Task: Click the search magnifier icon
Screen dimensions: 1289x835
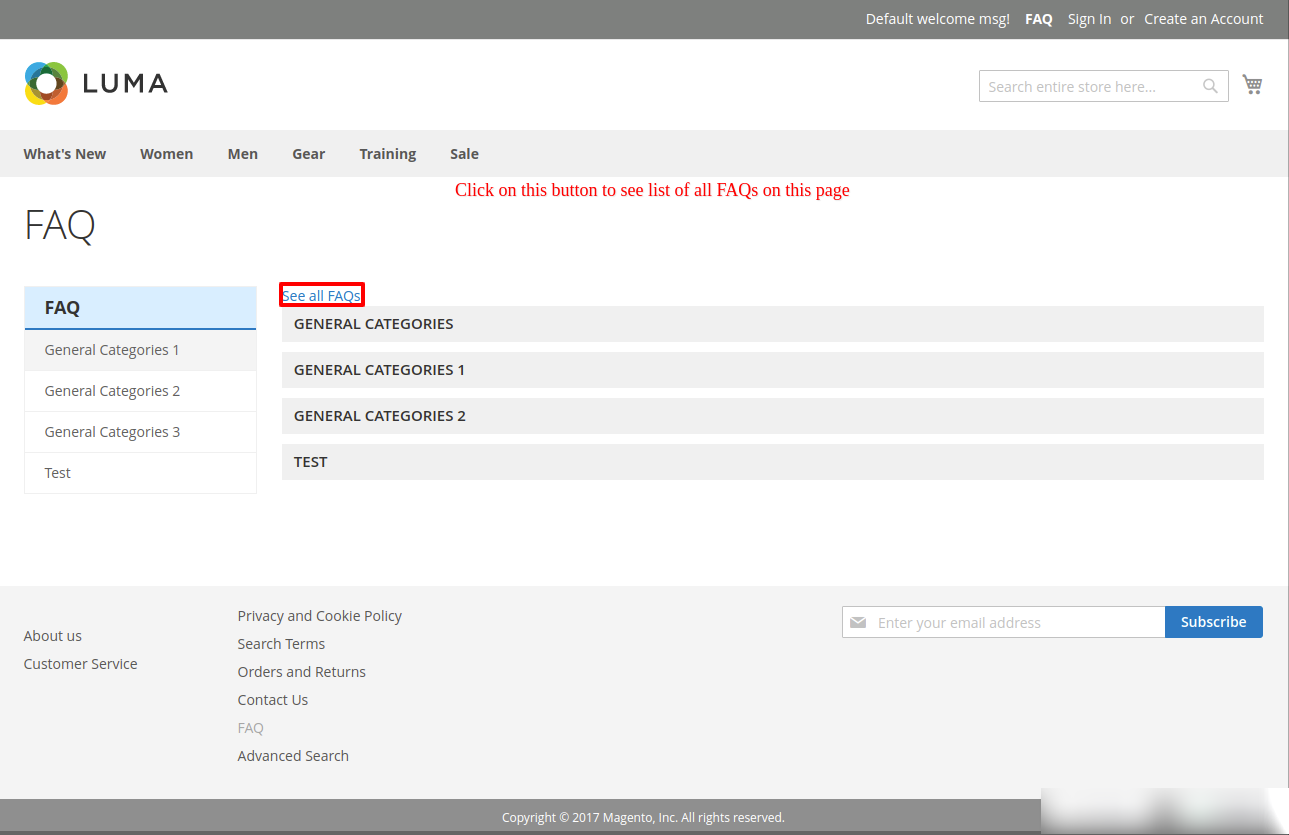Action: (x=1210, y=87)
